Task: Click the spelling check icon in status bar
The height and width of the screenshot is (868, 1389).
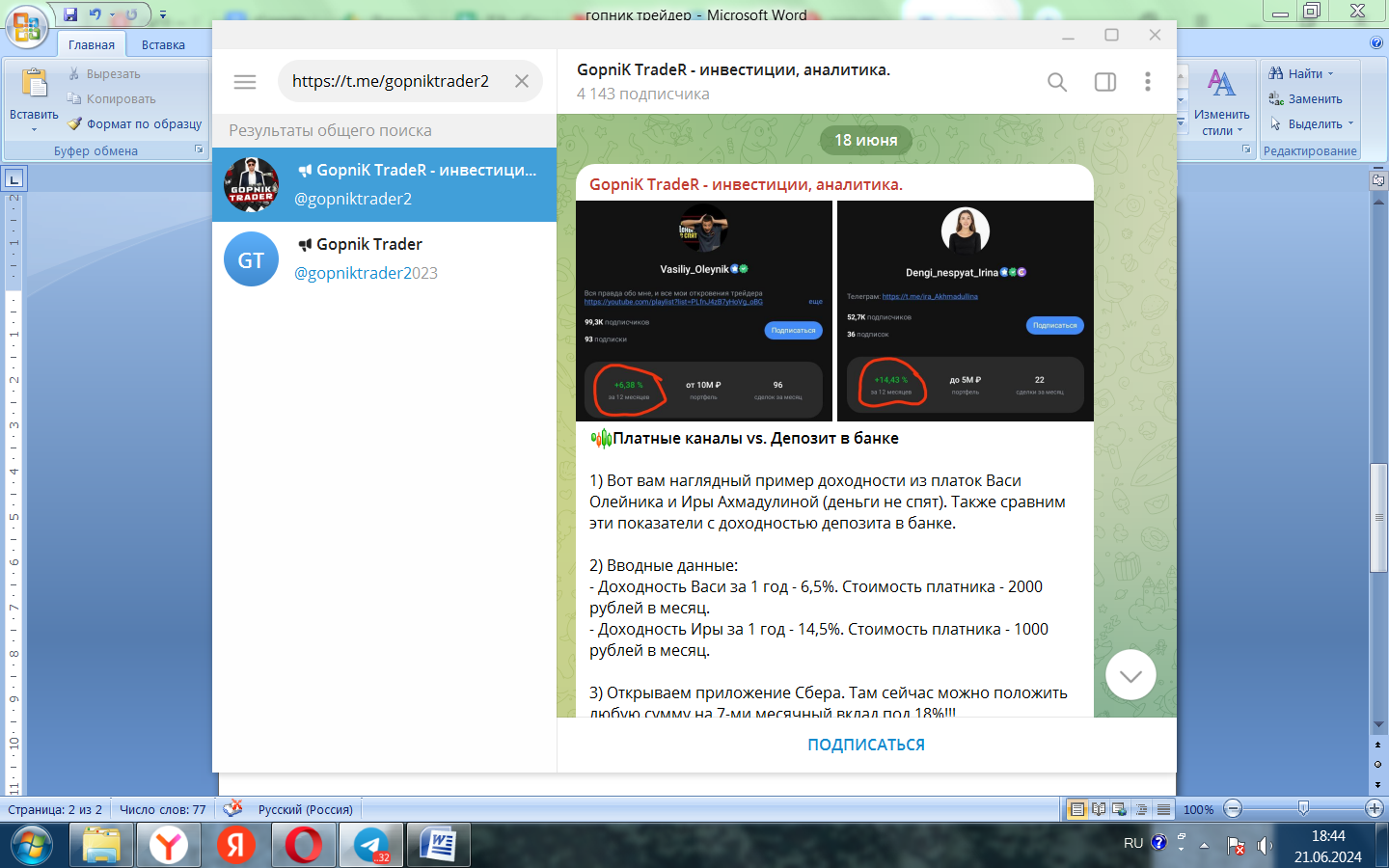Action: point(232,808)
